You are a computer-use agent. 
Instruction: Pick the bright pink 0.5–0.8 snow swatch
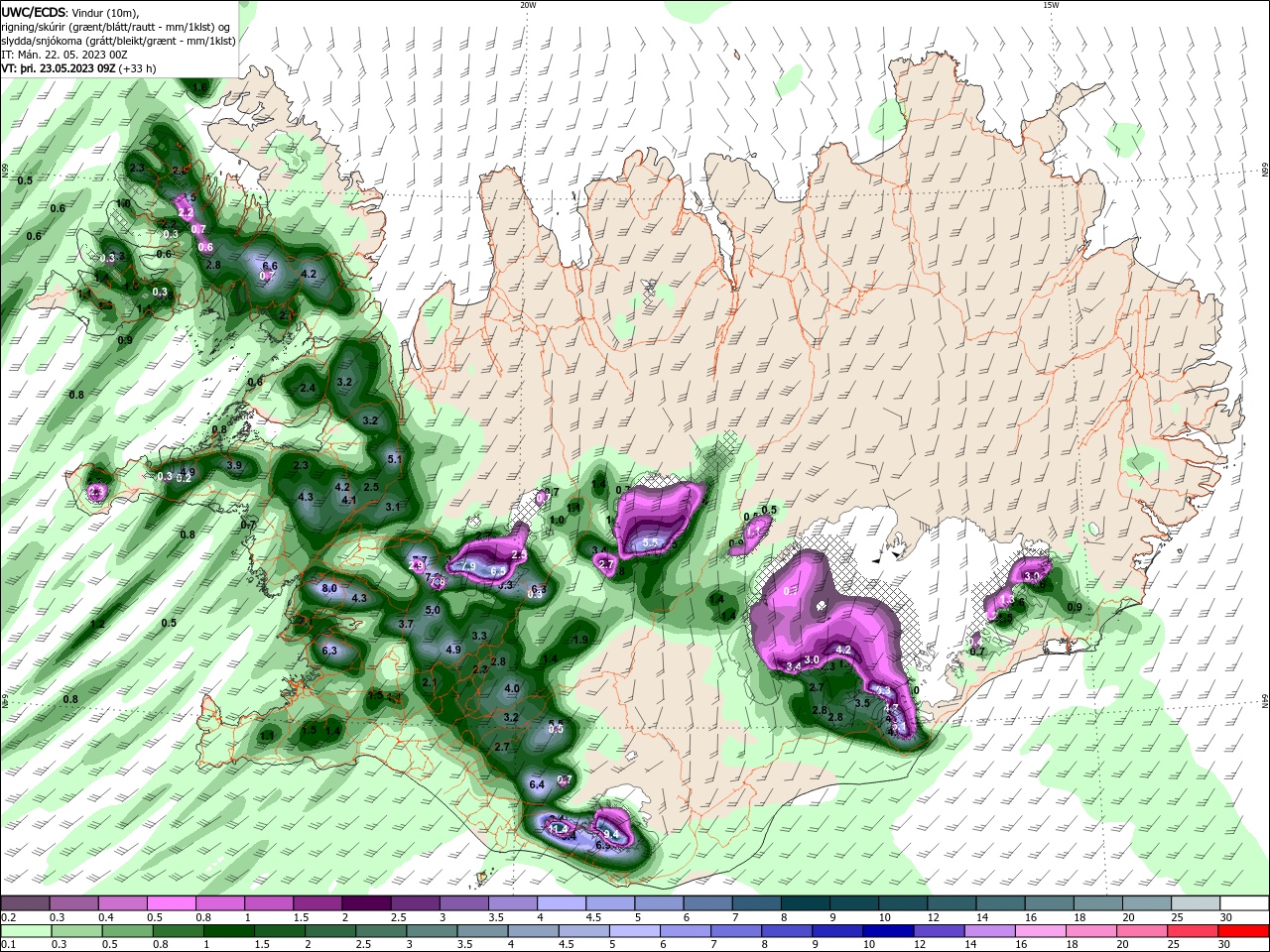tap(171, 902)
